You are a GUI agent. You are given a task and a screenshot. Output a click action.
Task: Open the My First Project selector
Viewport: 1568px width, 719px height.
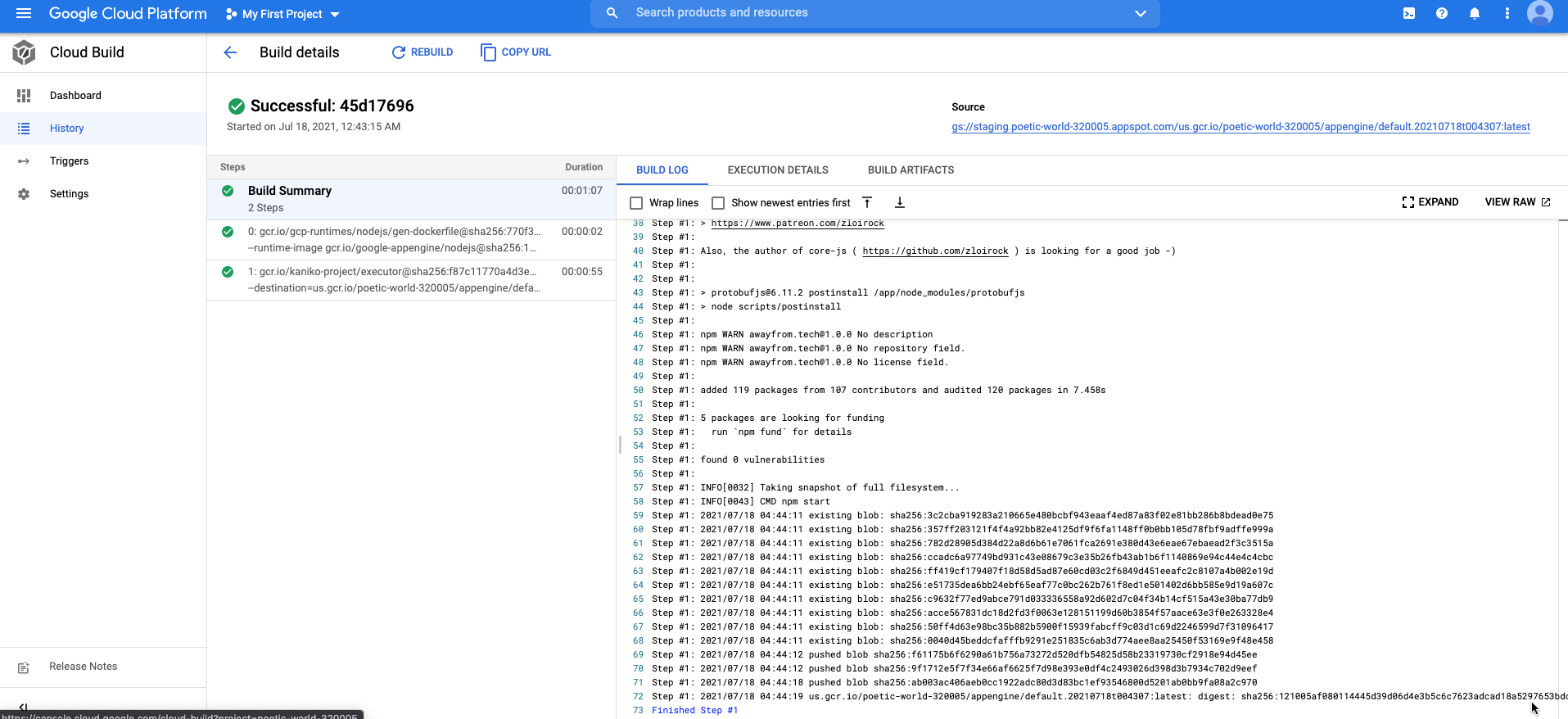coord(282,14)
